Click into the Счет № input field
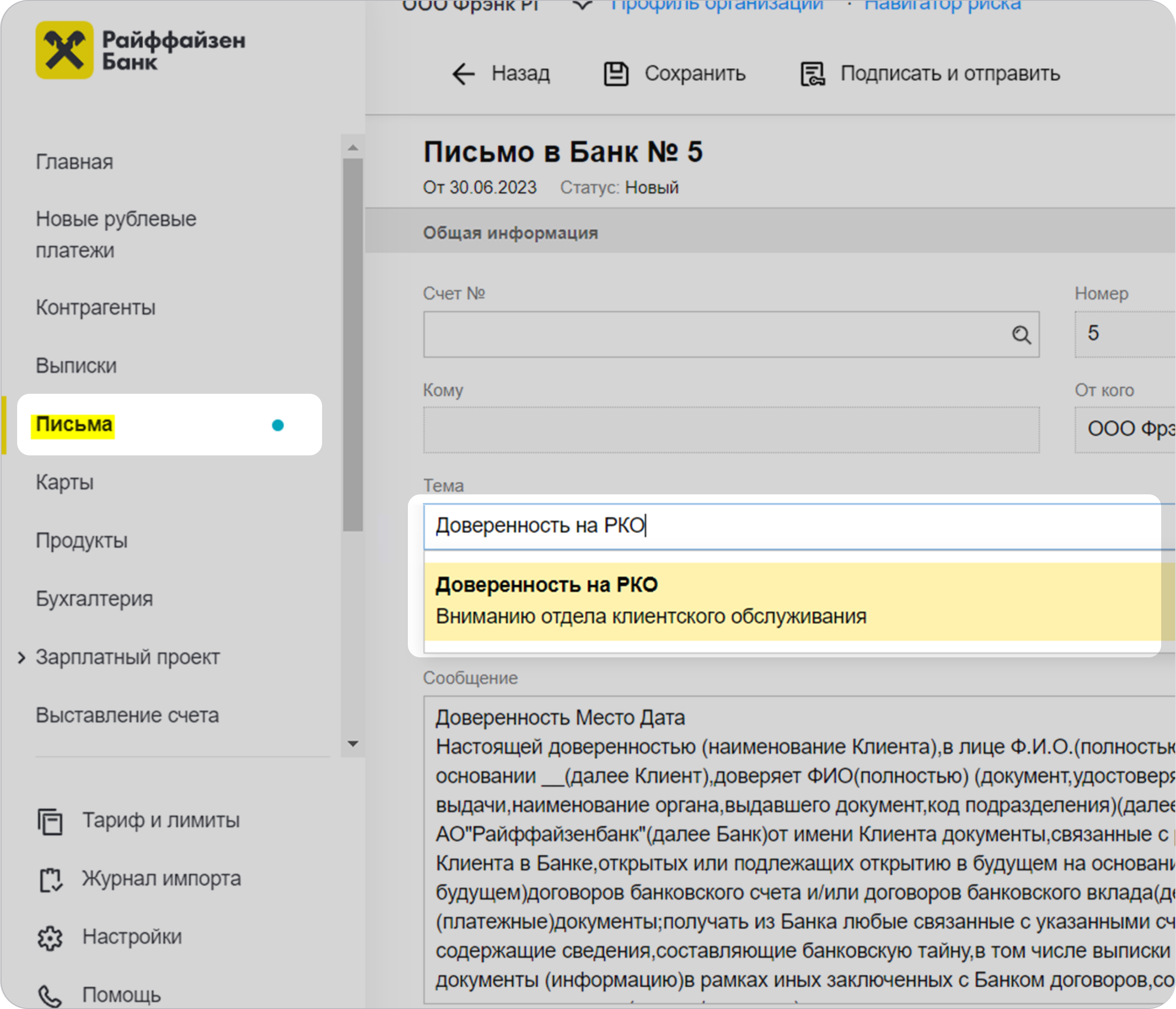This screenshot has width=1176, height=1009. 731,335
